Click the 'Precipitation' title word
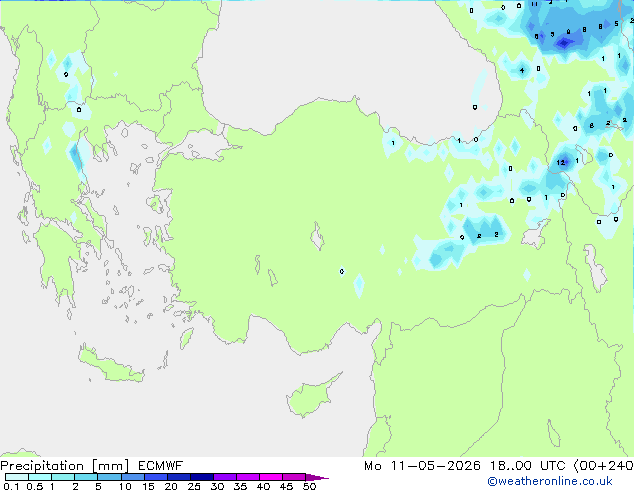This screenshot has height=490, width=634. click(x=42, y=466)
